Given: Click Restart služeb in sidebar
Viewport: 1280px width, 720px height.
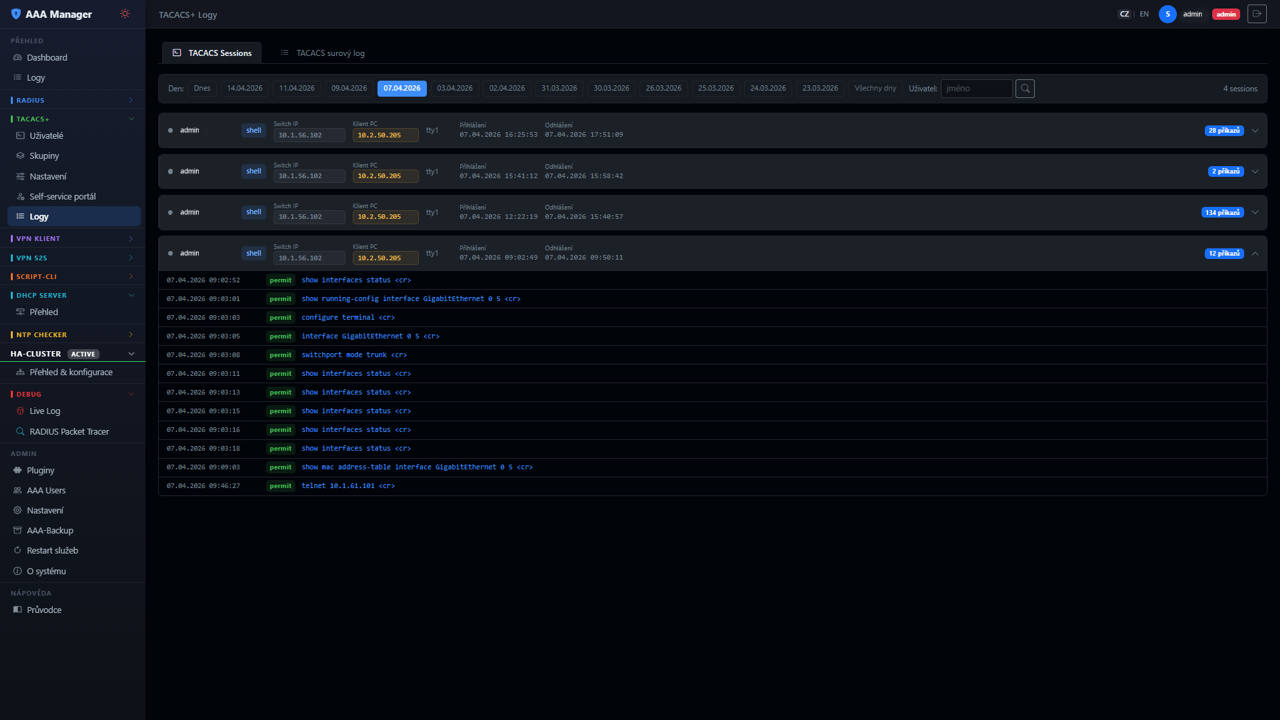Looking at the screenshot, I should click(x=52, y=551).
